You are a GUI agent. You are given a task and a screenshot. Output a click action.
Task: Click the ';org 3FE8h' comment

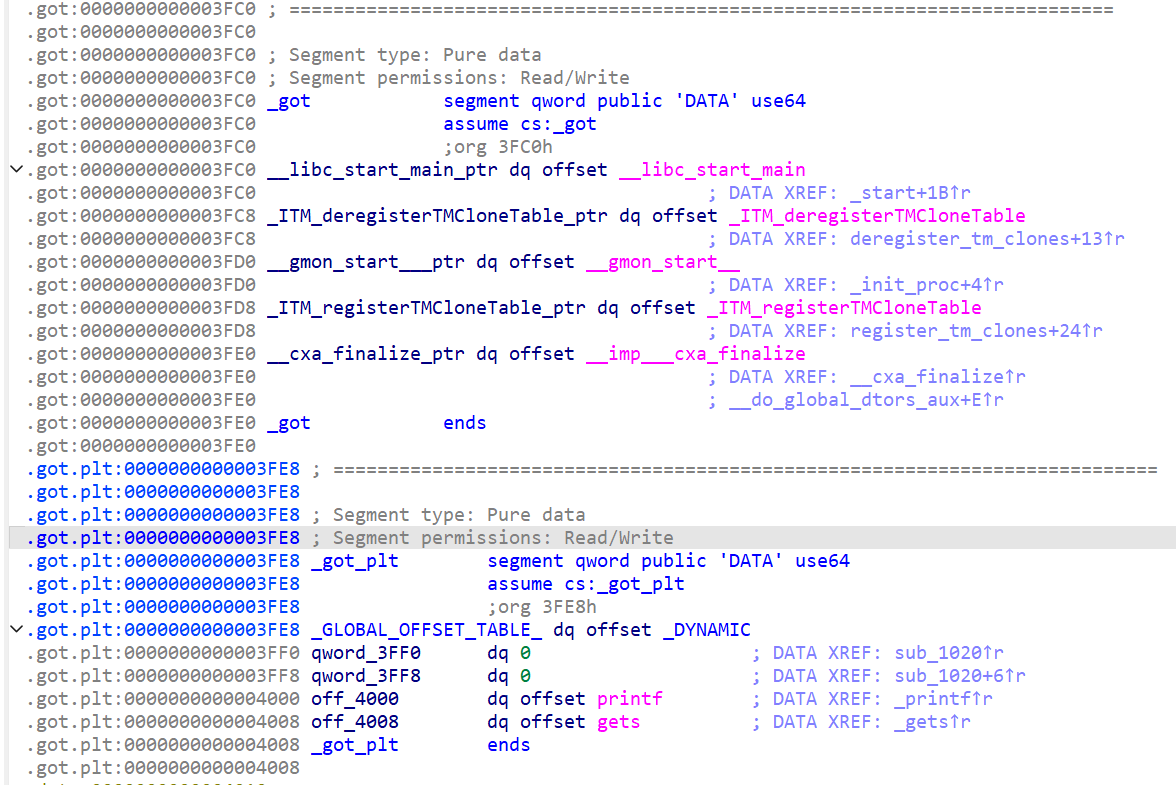click(542, 607)
